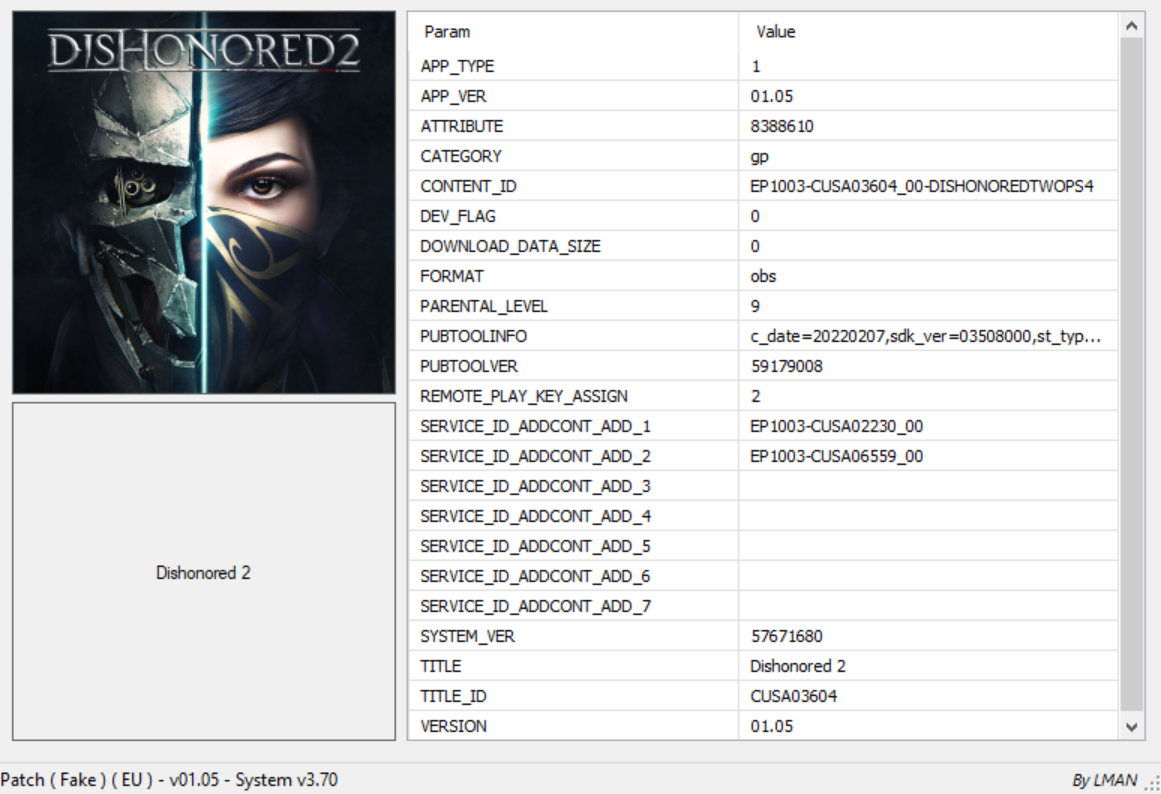Viewport: 1161px width, 794px height.
Task: Click the TITLE_ID value CUSA03604
Action: [793, 696]
